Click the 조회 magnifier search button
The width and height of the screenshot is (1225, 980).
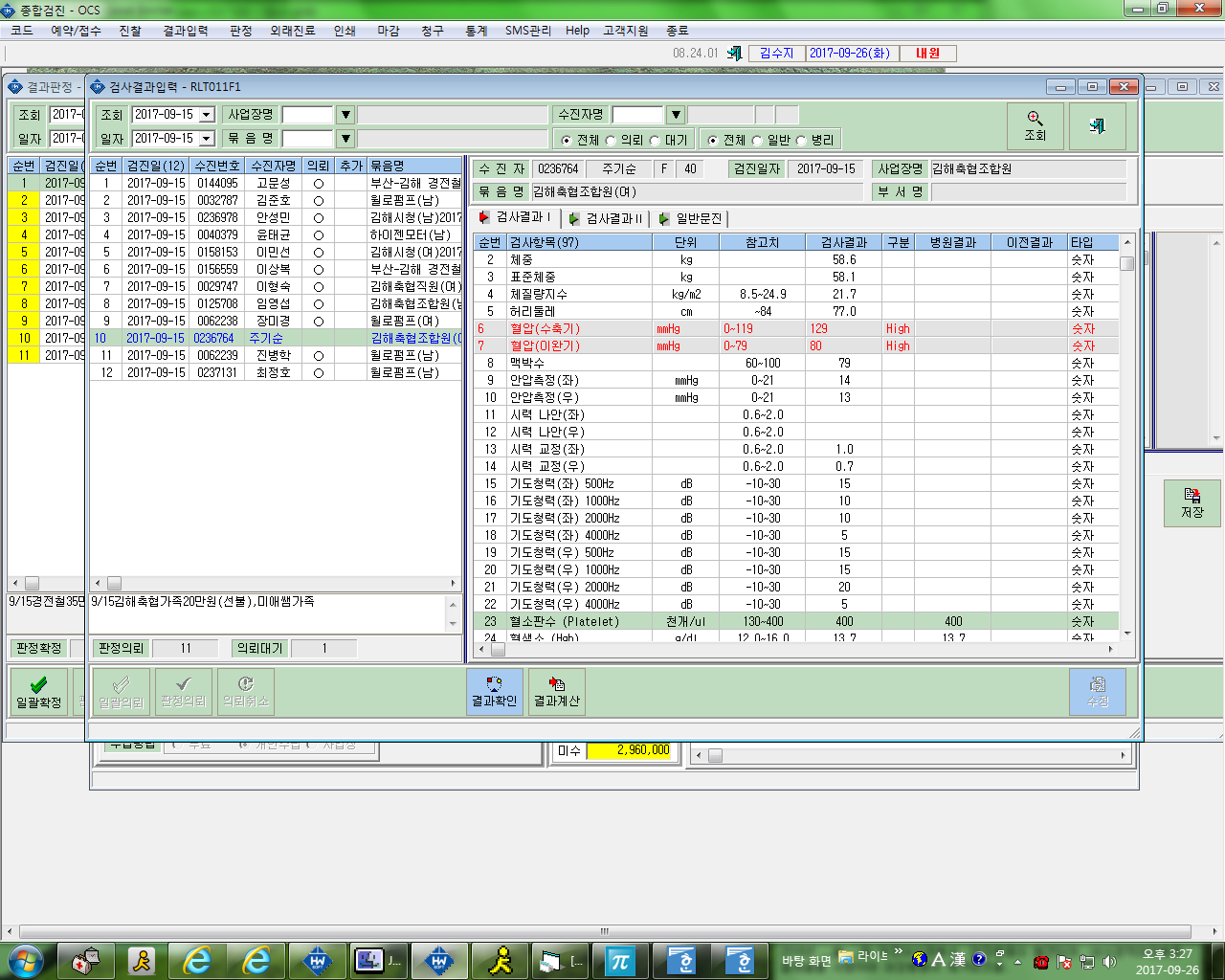point(1036,125)
